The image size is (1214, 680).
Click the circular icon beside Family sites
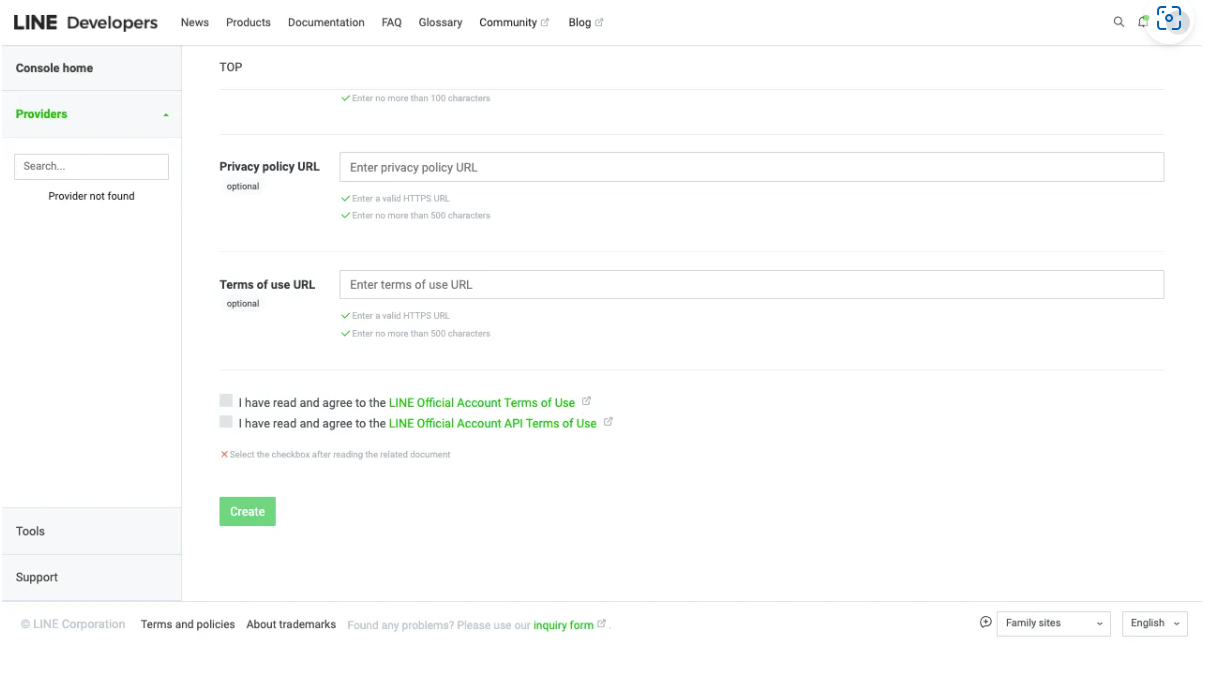coord(985,622)
